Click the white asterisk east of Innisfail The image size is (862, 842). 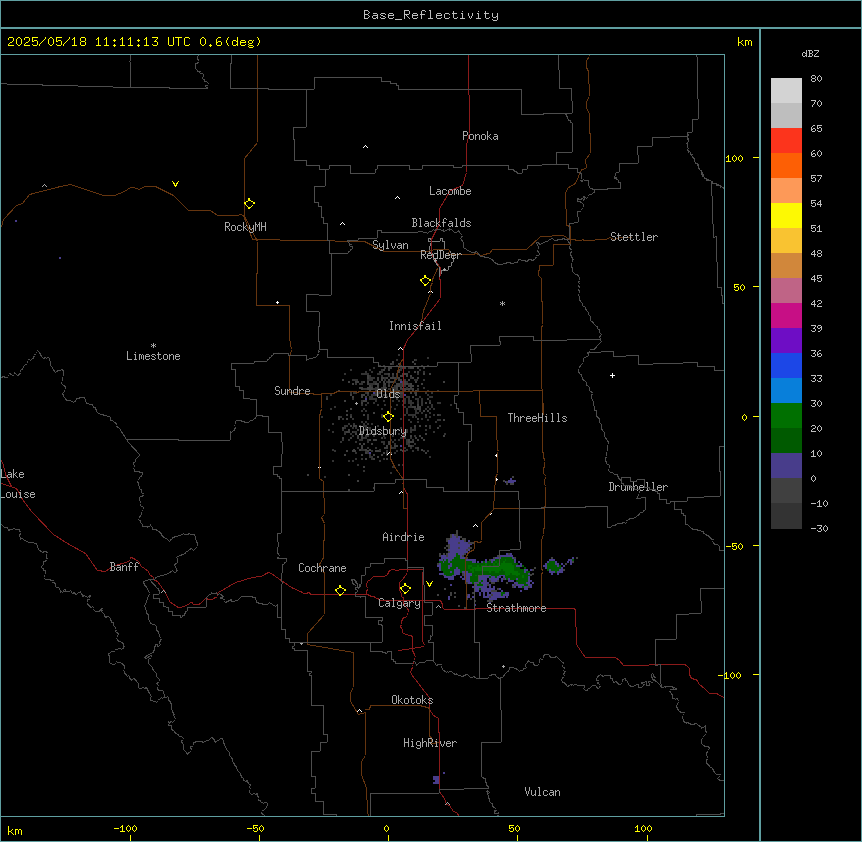[502, 303]
